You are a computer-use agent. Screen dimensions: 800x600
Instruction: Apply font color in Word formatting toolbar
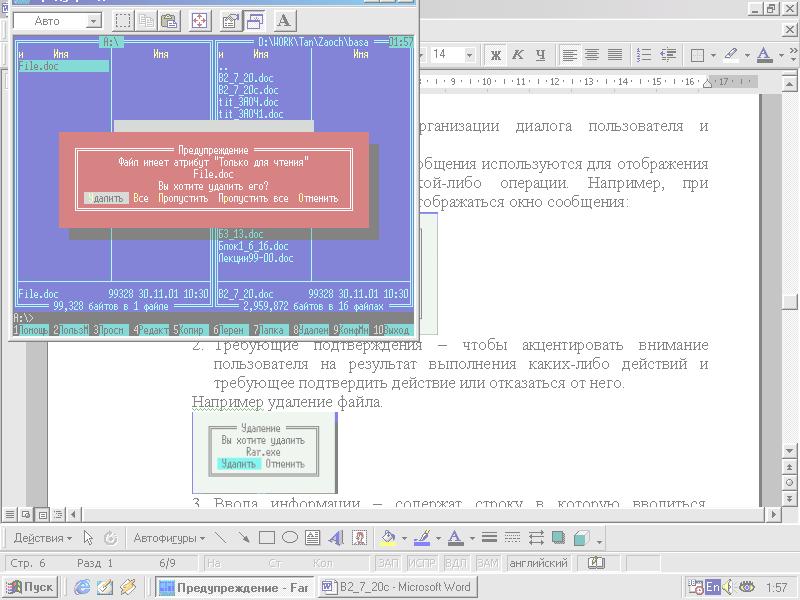764,55
